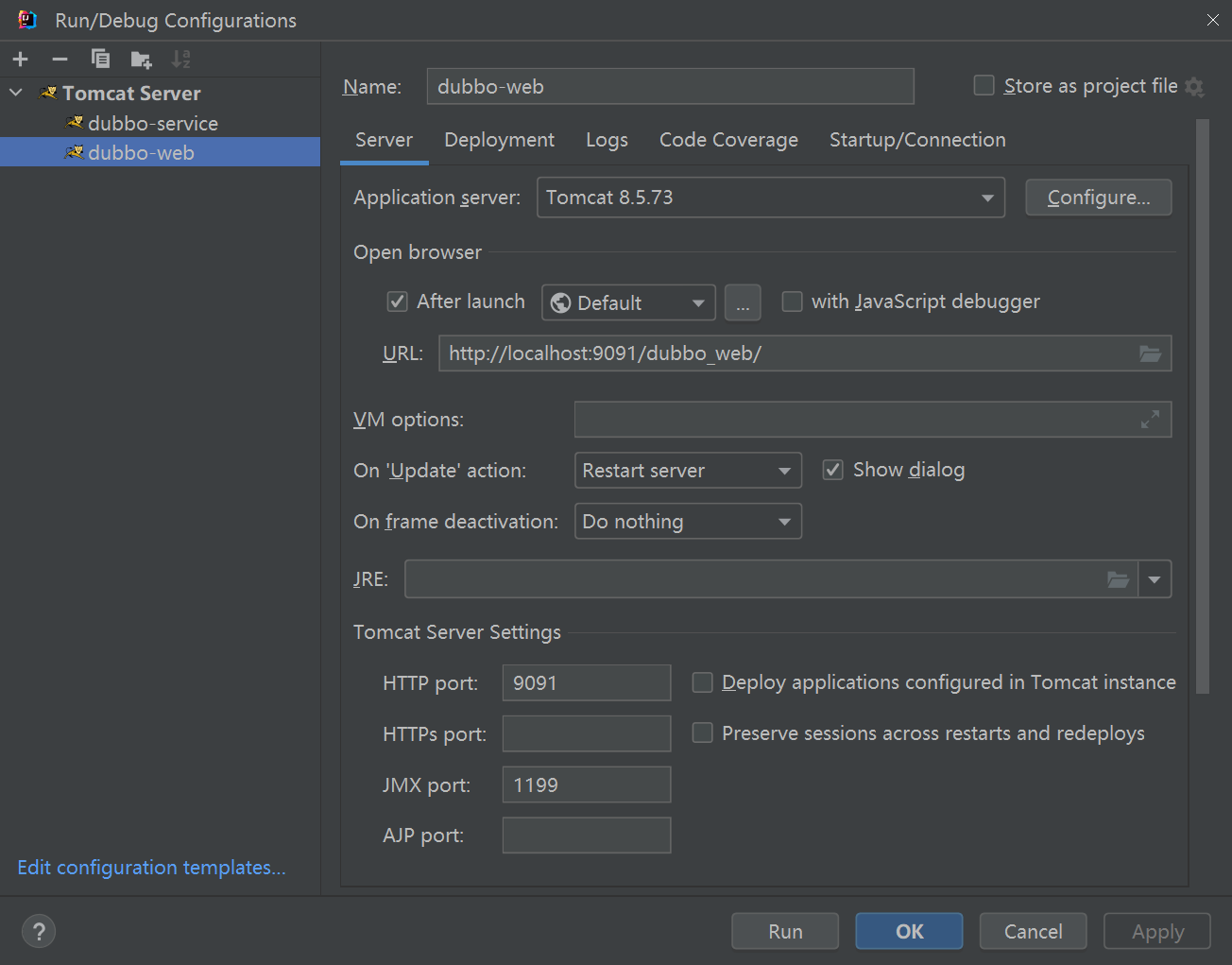Open help question mark button
The image size is (1232, 965).
click(39, 931)
